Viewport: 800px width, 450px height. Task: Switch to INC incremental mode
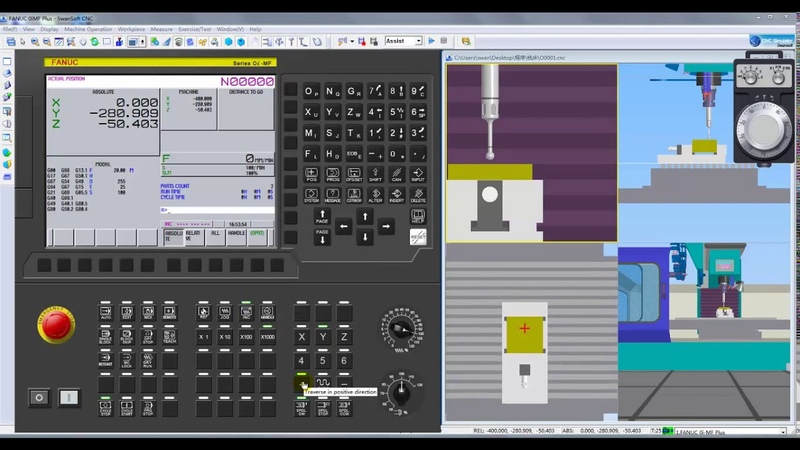pyautogui.click(x=246, y=313)
